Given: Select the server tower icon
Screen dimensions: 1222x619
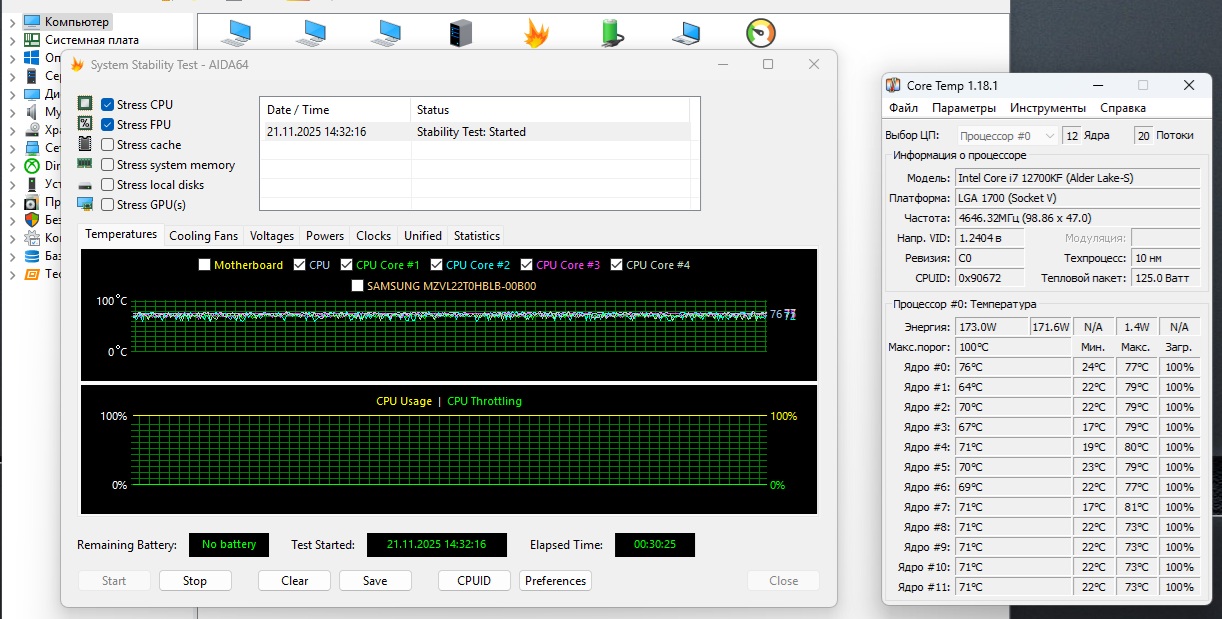Looking at the screenshot, I should (x=460, y=34).
